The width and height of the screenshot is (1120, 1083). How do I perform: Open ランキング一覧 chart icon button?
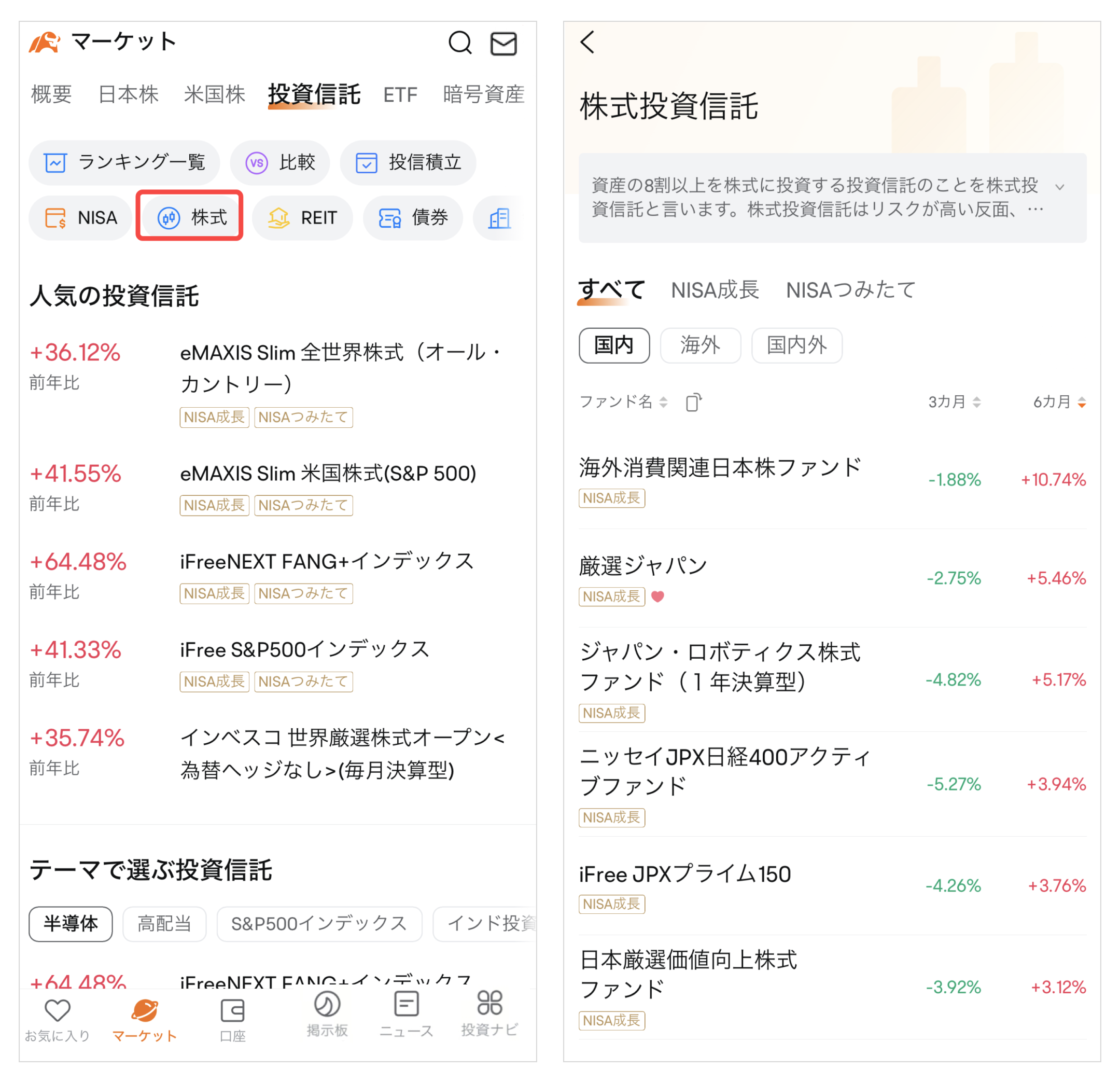tap(124, 163)
